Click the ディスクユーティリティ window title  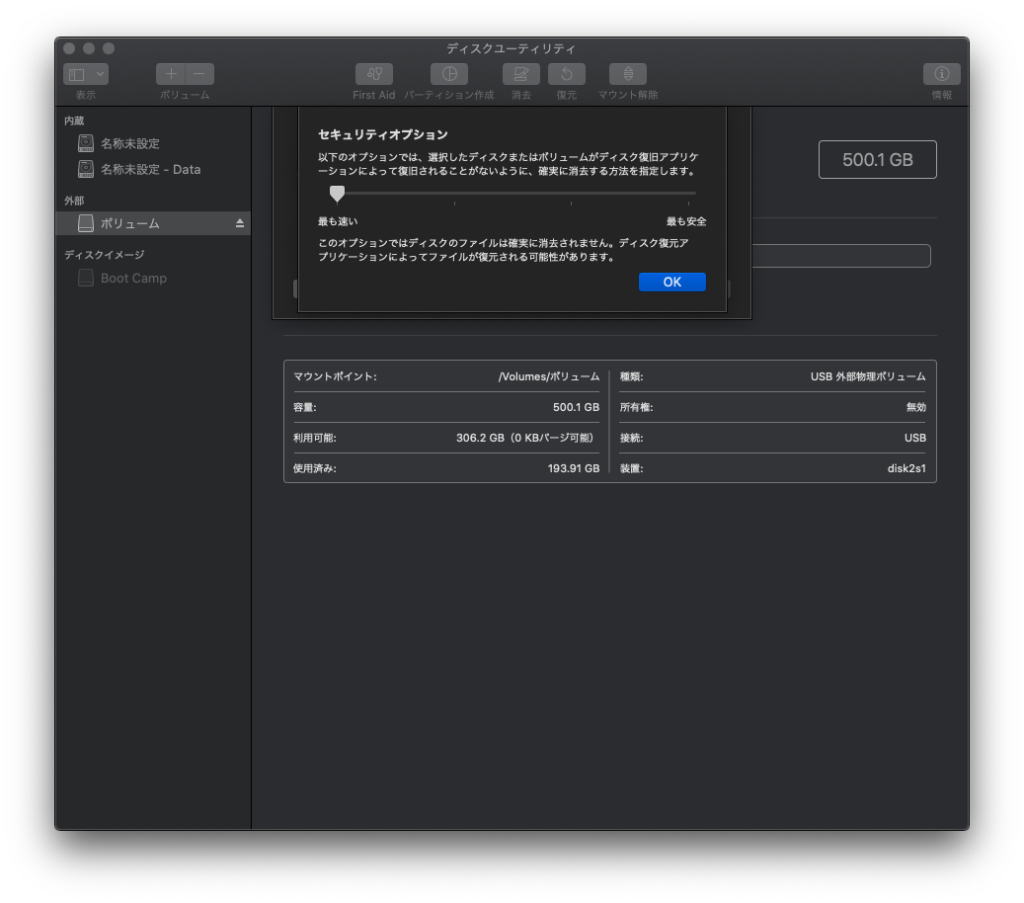point(511,48)
